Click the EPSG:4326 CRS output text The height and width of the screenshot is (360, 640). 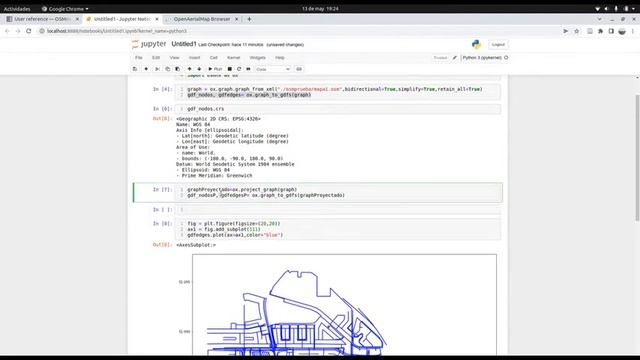(x=218, y=119)
